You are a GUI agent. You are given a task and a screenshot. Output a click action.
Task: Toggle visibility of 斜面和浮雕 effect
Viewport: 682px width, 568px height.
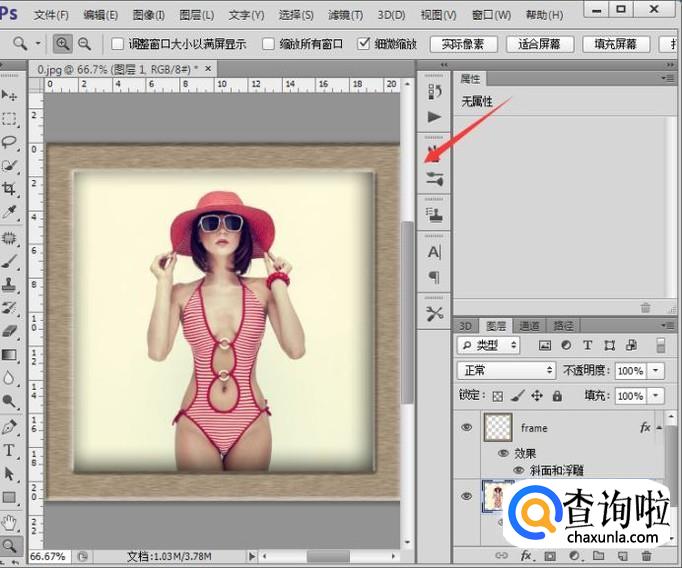click(518, 469)
